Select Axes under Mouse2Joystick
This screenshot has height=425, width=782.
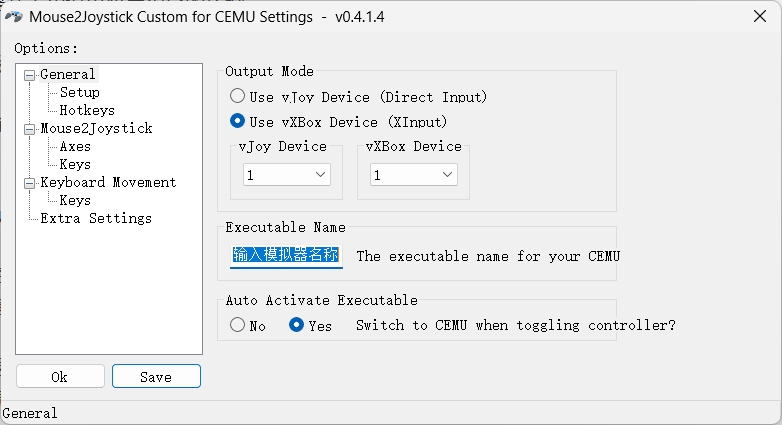(75, 146)
